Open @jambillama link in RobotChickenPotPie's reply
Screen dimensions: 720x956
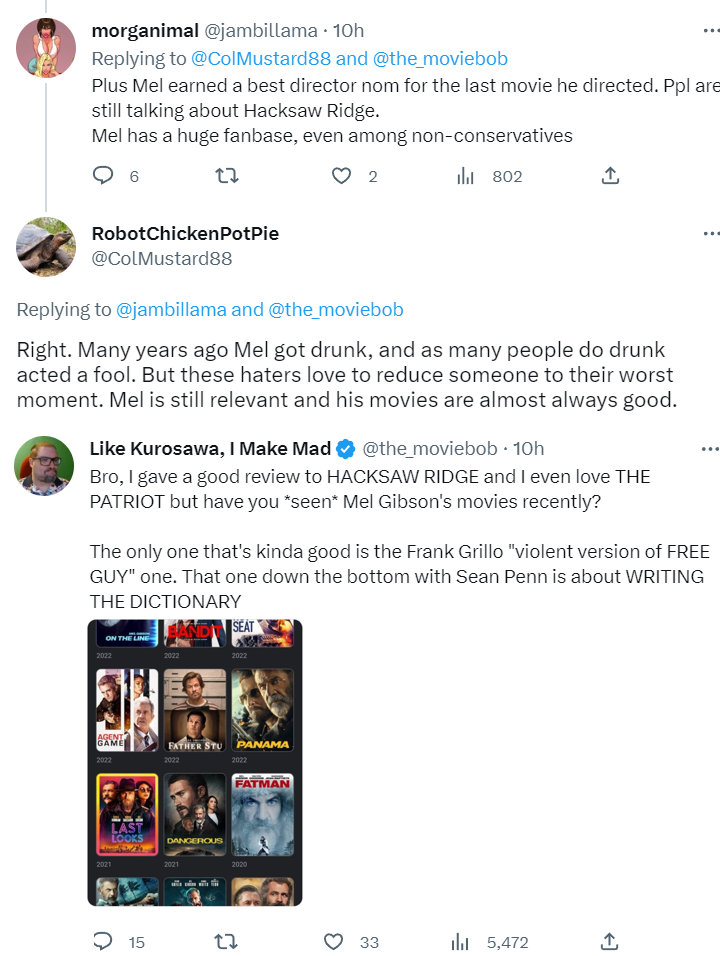pyautogui.click(x=171, y=310)
